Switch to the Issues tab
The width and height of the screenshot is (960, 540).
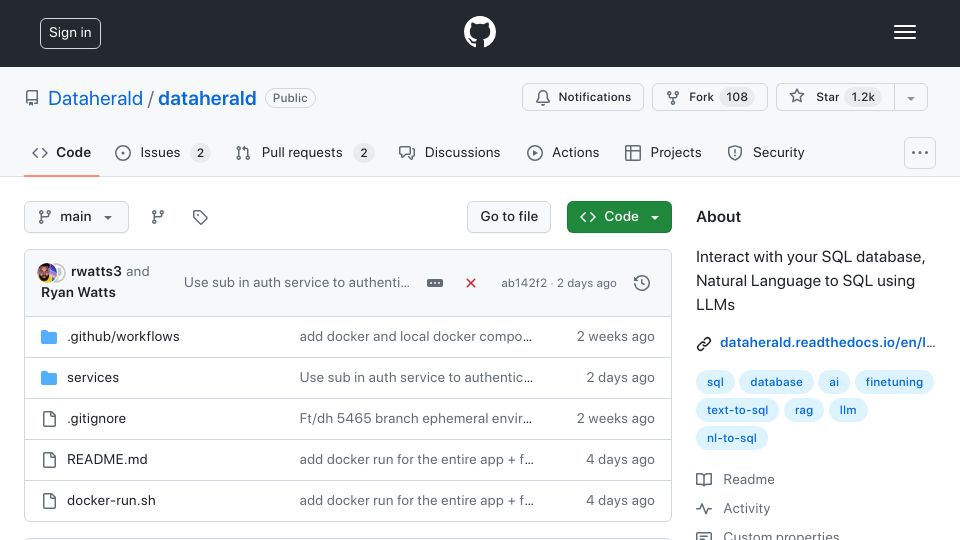coord(162,152)
